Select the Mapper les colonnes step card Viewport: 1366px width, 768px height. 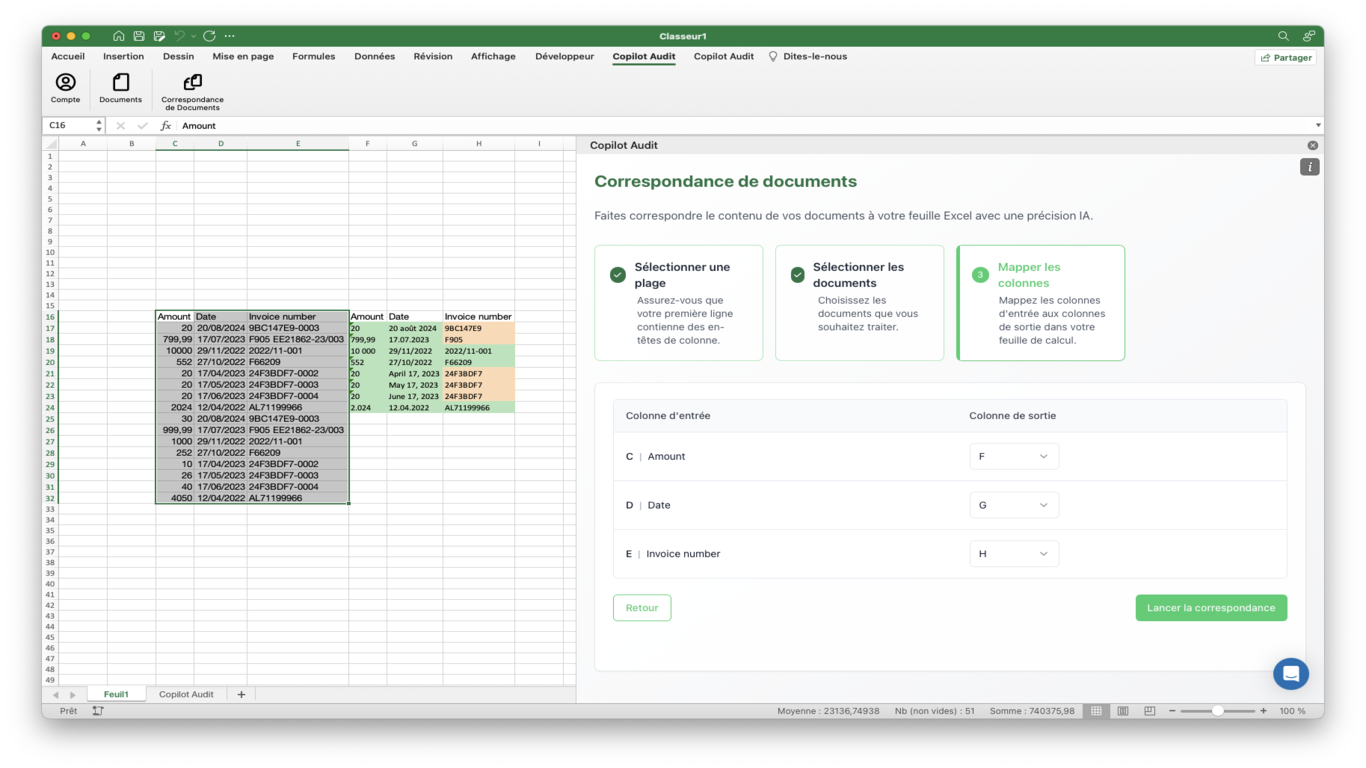[1041, 303]
